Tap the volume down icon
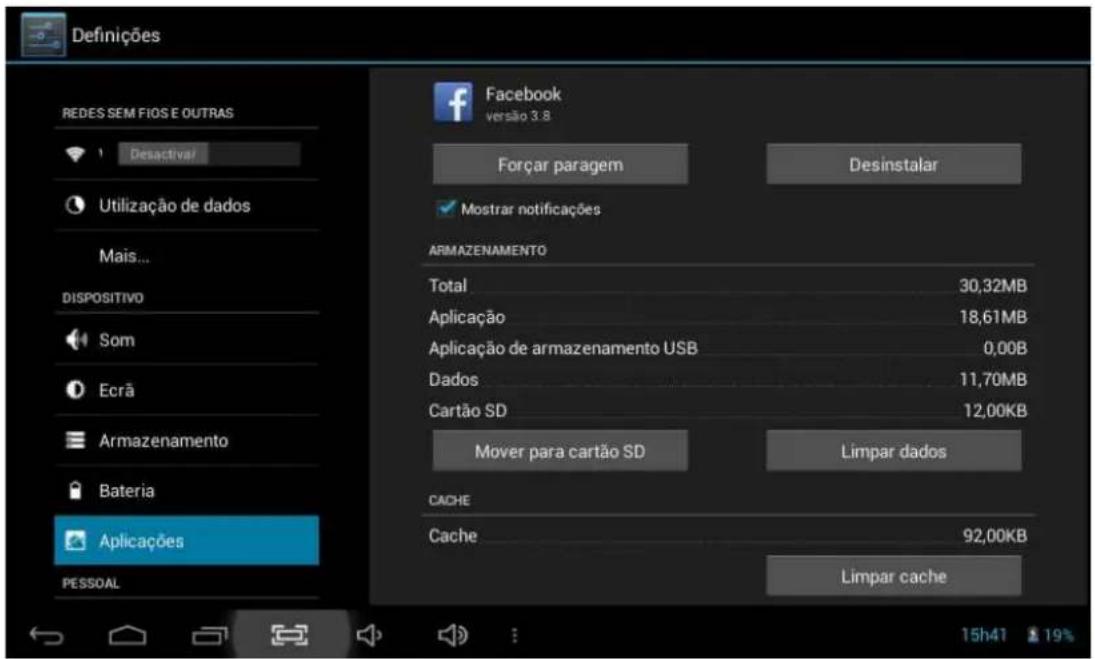The image size is (1095, 659). (369, 635)
